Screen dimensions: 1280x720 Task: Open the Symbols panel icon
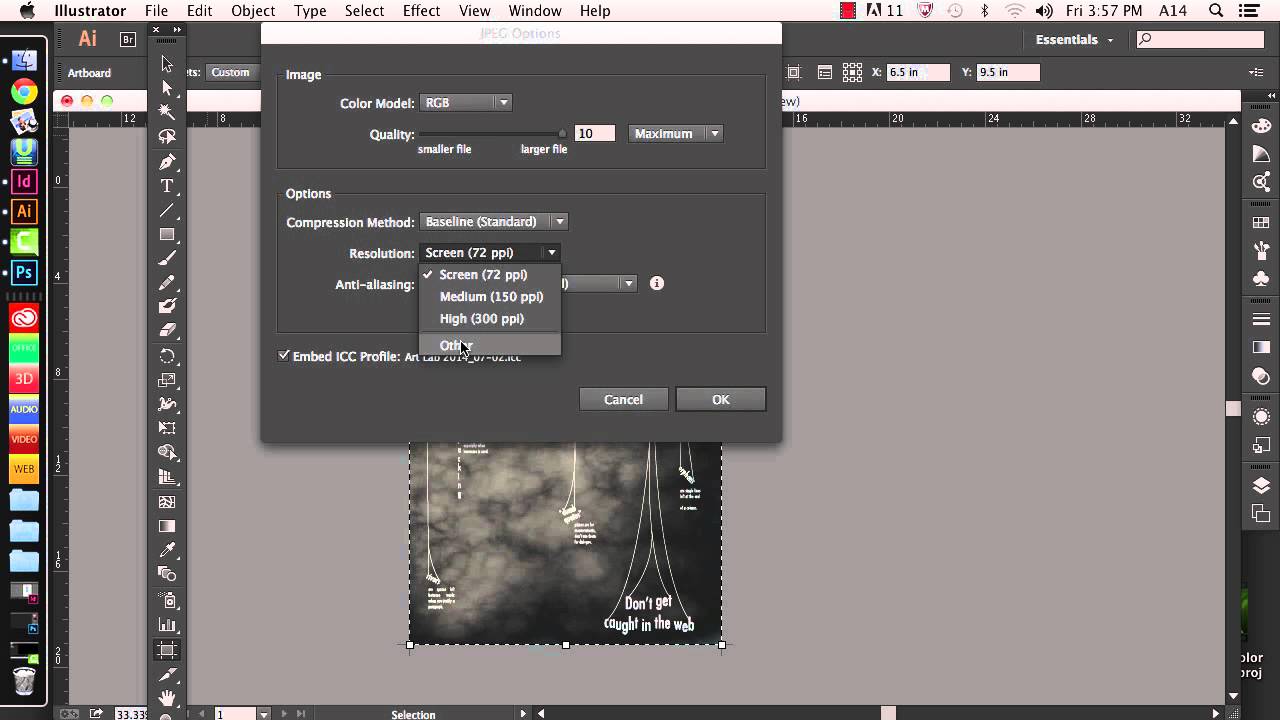[1261, 279]
